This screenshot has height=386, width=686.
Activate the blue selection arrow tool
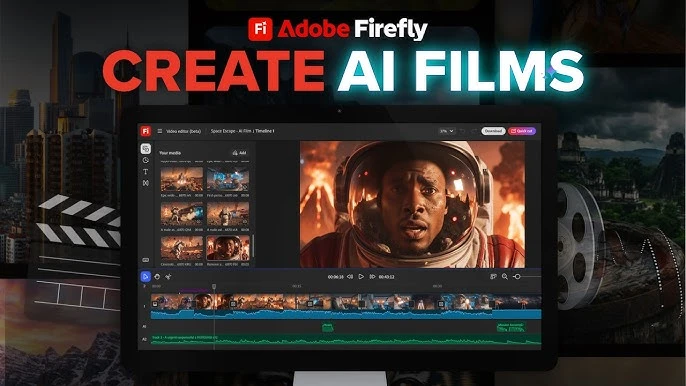[146, 277]
